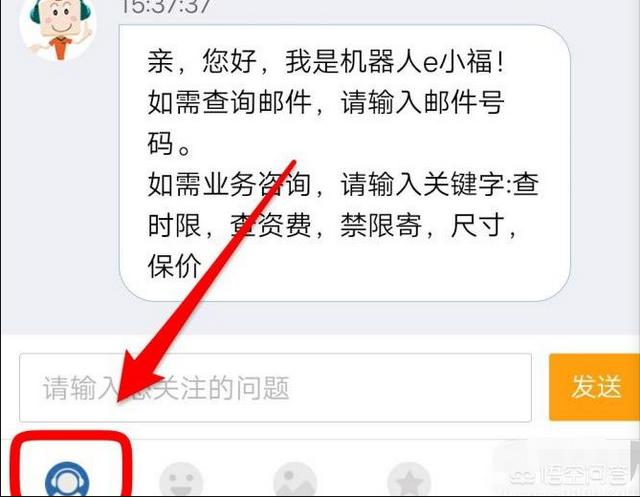The height and width of the screenshot is (497, 640).
Task: Open the smiley emoji picker icon
Action: tap(181, 481)
